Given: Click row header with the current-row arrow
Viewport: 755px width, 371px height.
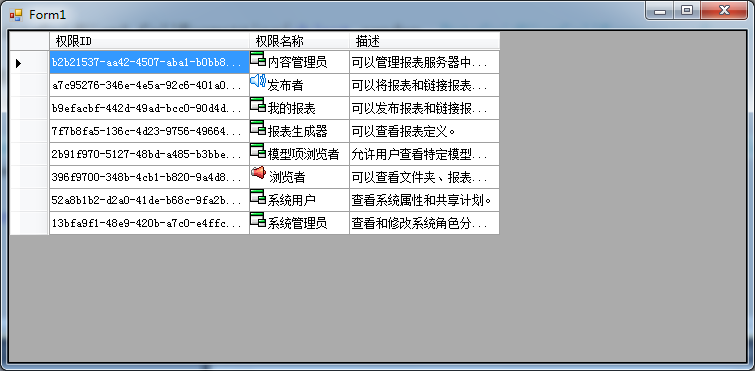Looking at the screenshot, I should coord(29,62).
